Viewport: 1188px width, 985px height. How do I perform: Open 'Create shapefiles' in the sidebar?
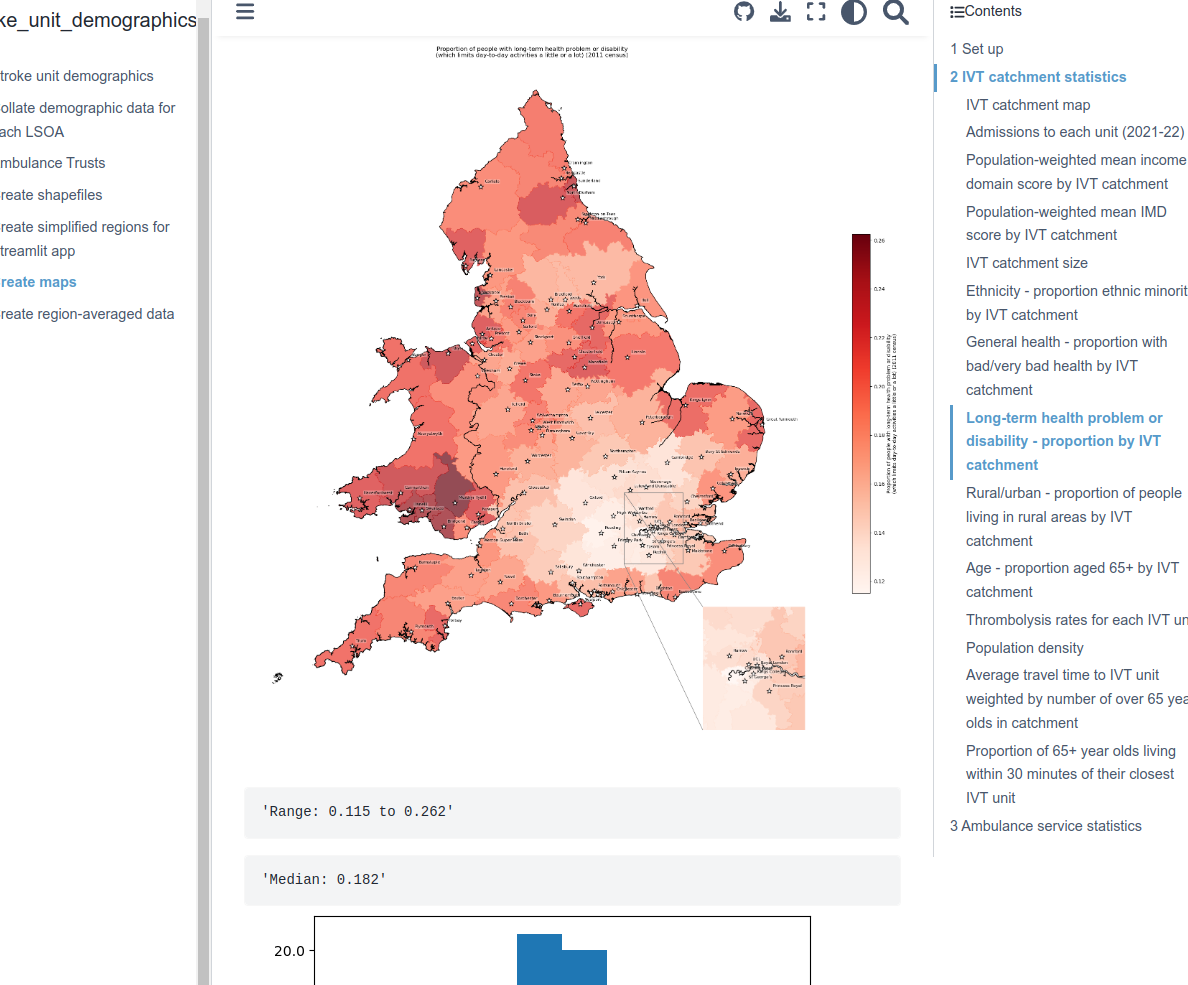click(x=51, y=195)
